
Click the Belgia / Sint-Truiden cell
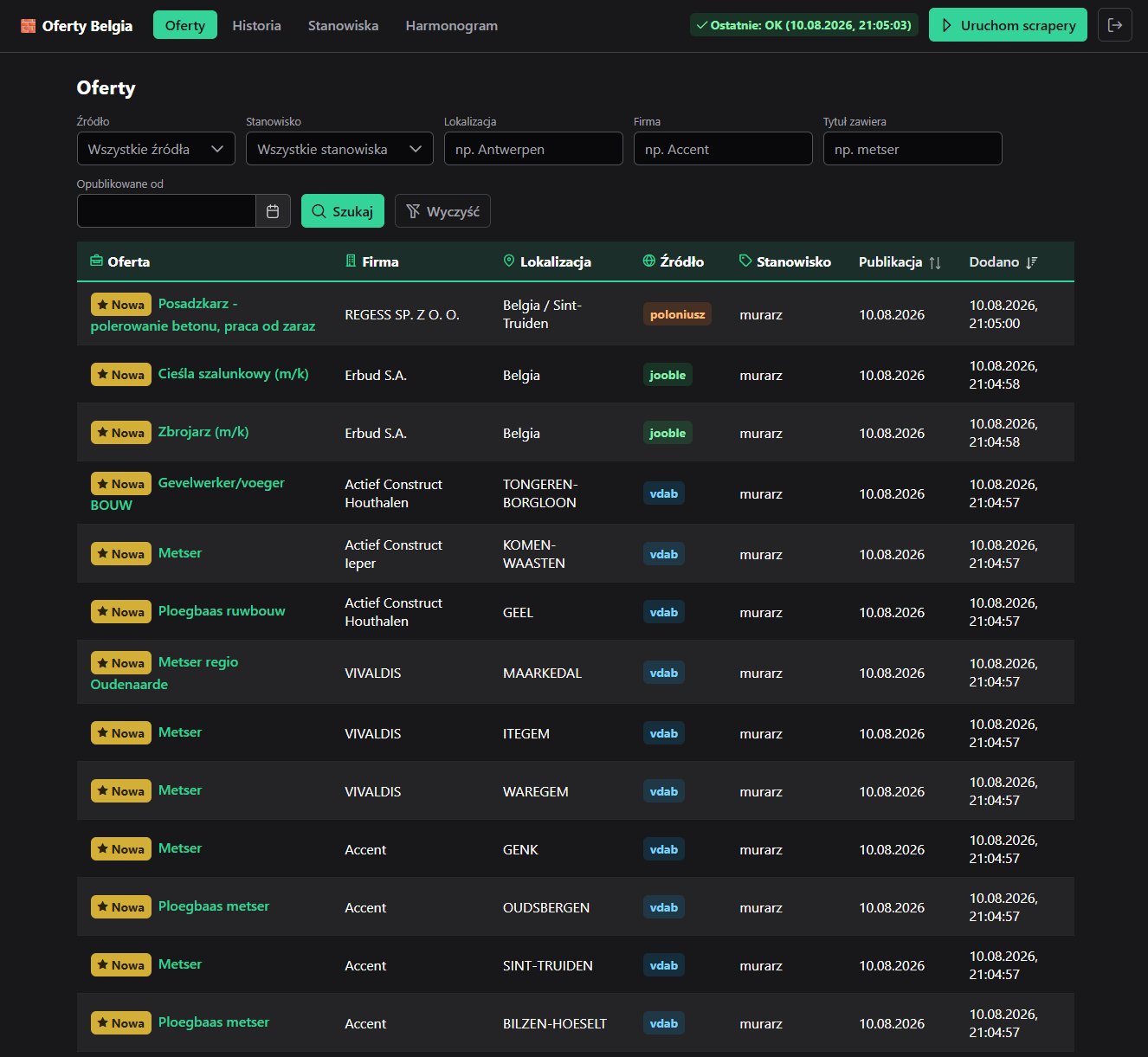543,314
